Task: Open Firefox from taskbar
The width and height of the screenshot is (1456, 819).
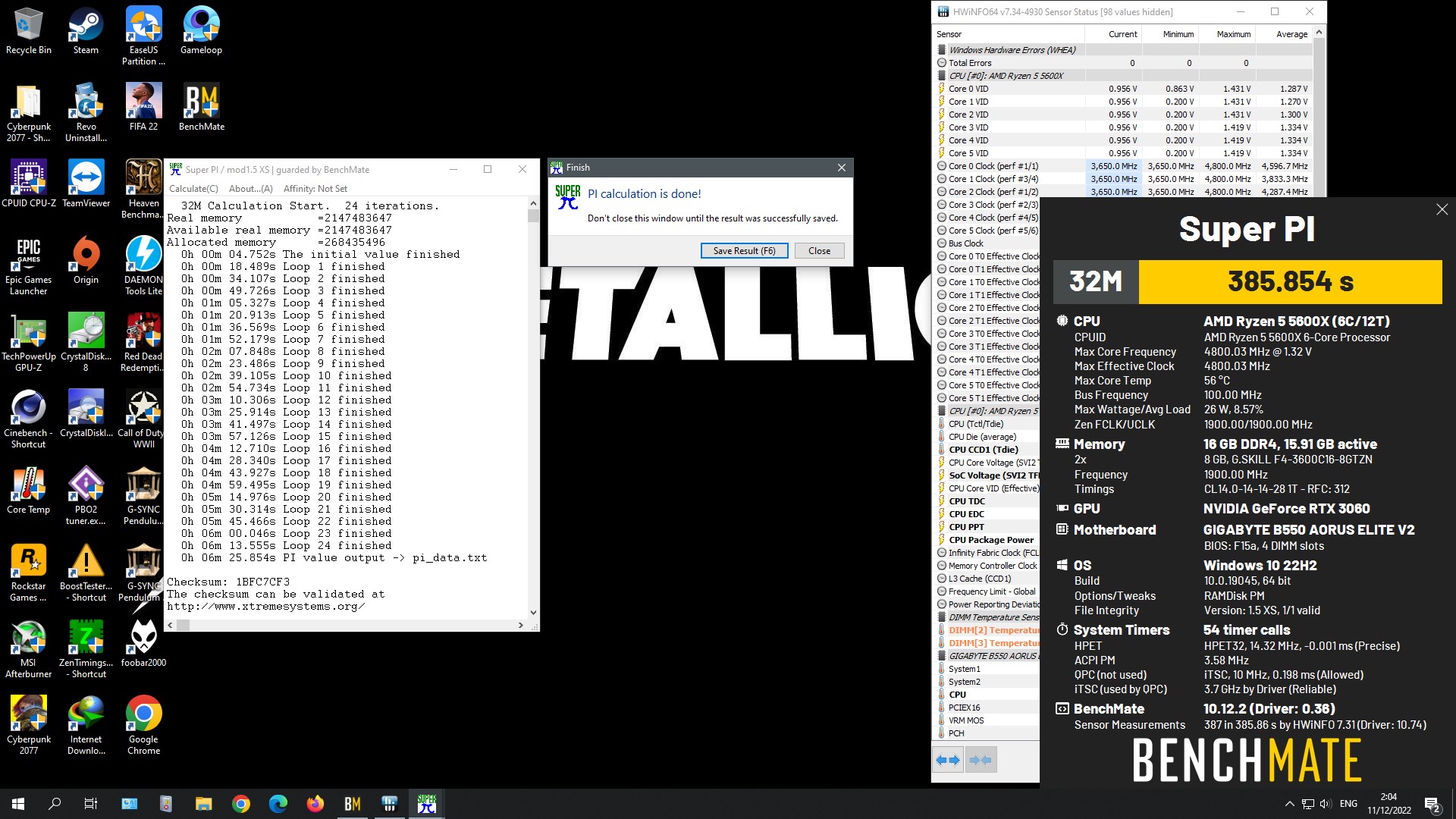Action: pos(315,804)
